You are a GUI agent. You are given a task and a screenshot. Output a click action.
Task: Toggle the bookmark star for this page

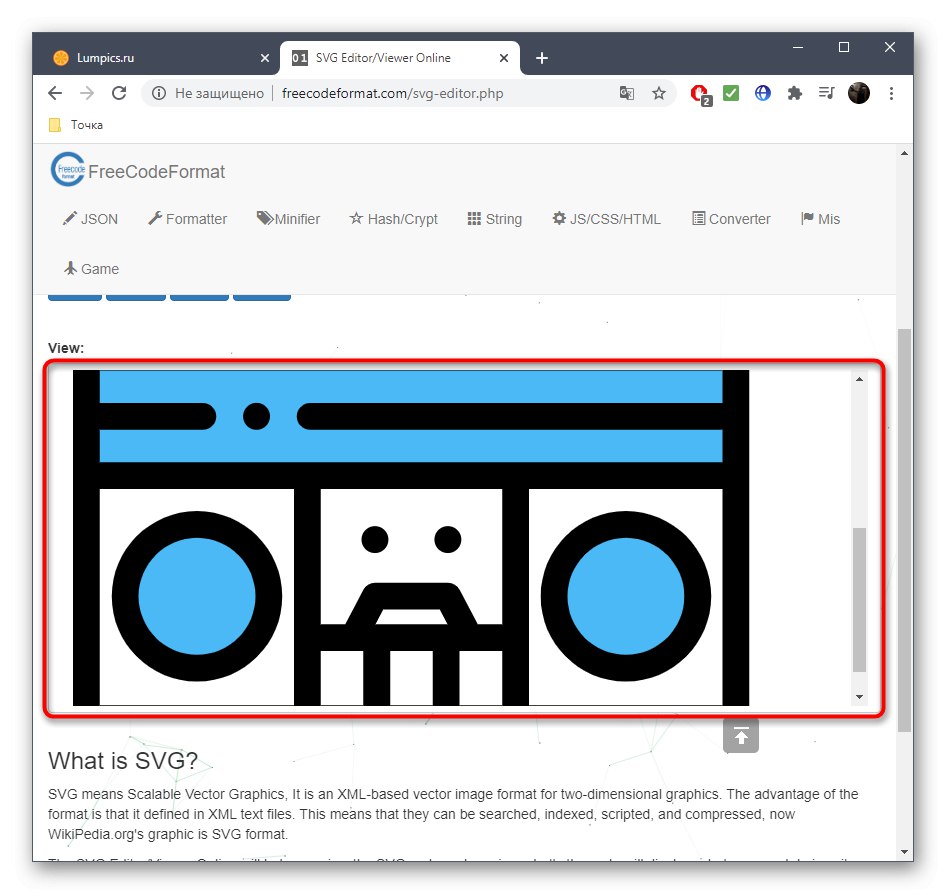(x=659, y=92)
